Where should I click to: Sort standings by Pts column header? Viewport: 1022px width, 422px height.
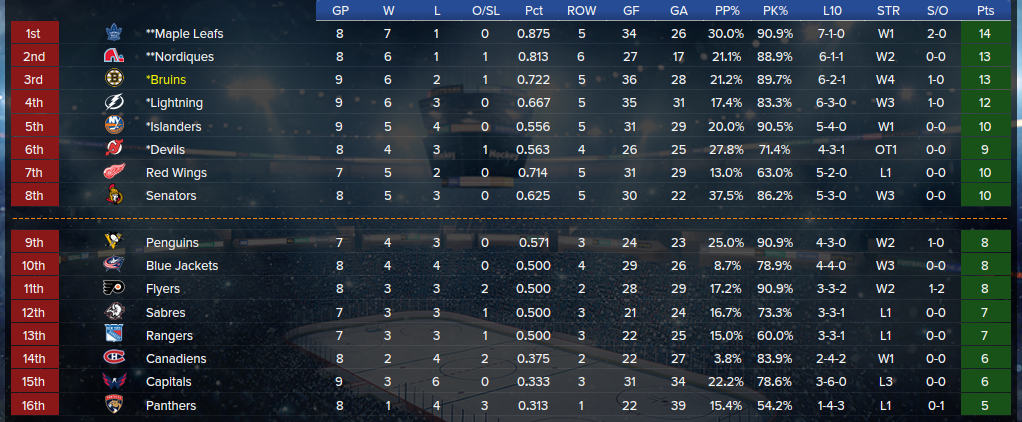point(986,11)
